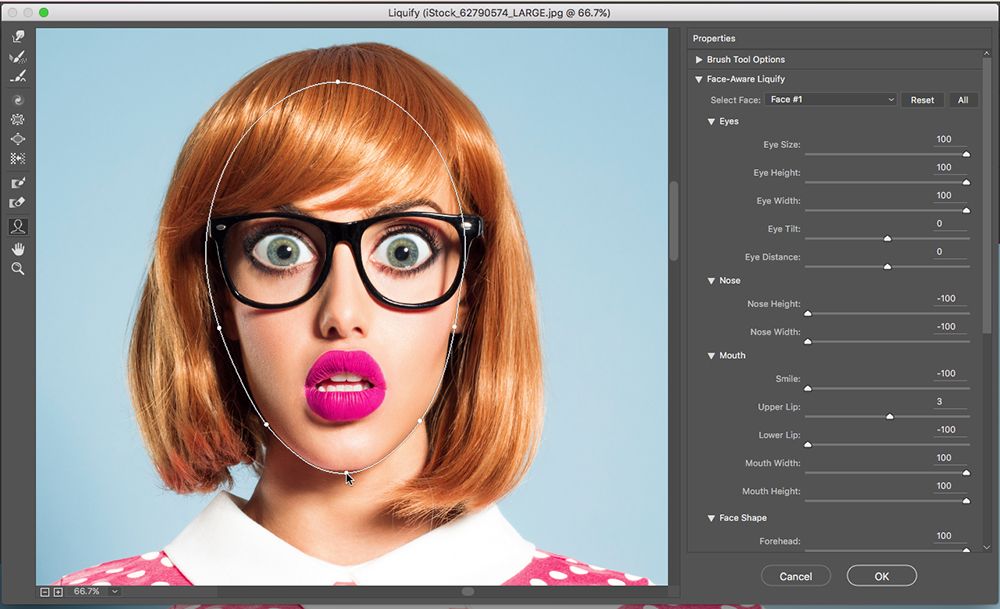Image resolution: width=1000 pixels, height=609 pixels.
Task: Select the Face tool
Action: (17, 226)
